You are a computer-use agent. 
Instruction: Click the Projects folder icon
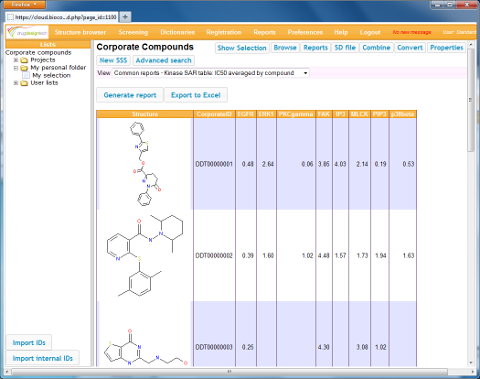tap(24, 60)
